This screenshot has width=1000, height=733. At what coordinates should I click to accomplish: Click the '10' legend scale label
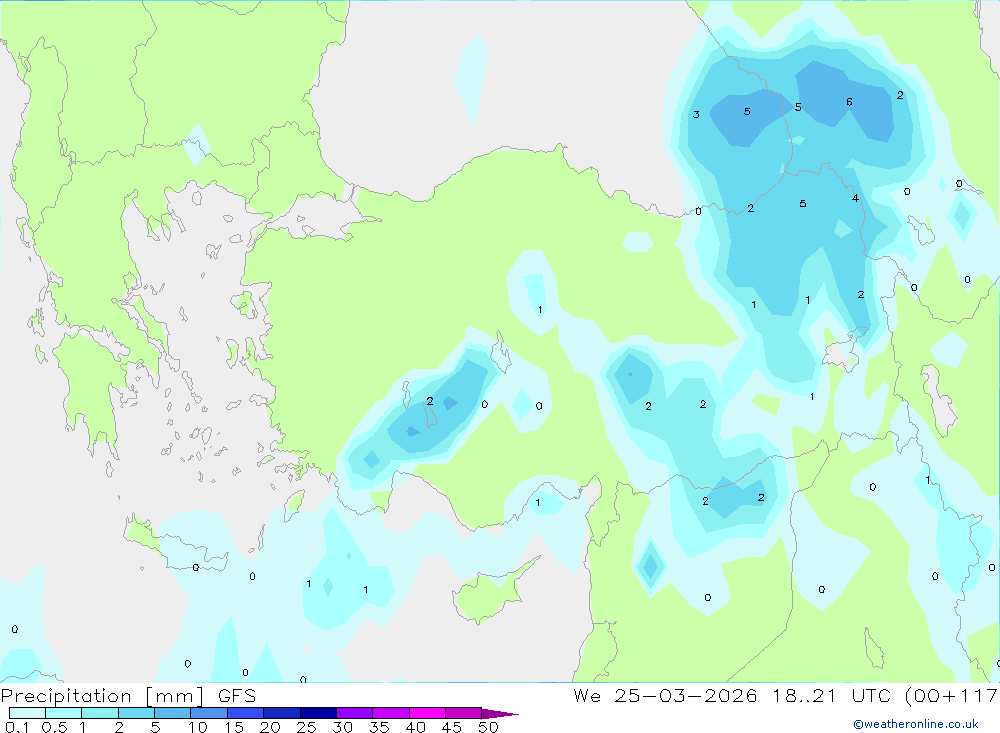[x=198, y=727]
